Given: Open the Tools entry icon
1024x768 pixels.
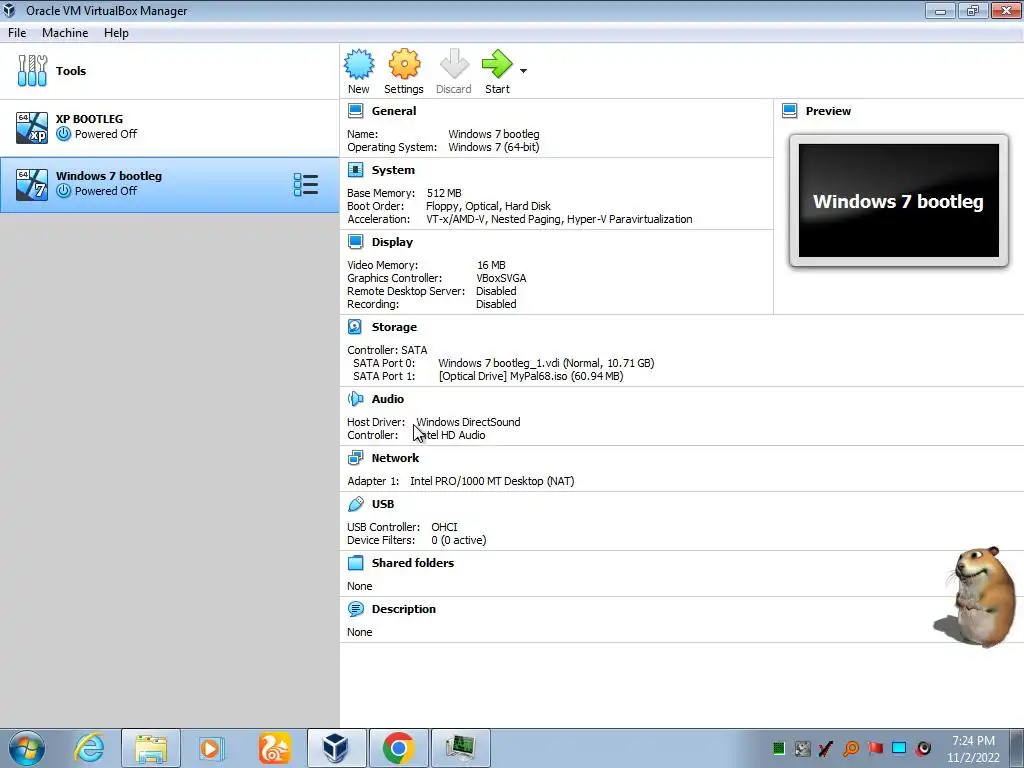Looking at the screenshot, I should 32,71.
